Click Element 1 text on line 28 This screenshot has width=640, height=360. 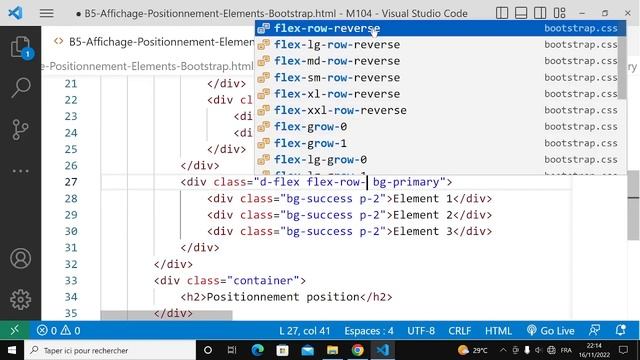point(423,199)
